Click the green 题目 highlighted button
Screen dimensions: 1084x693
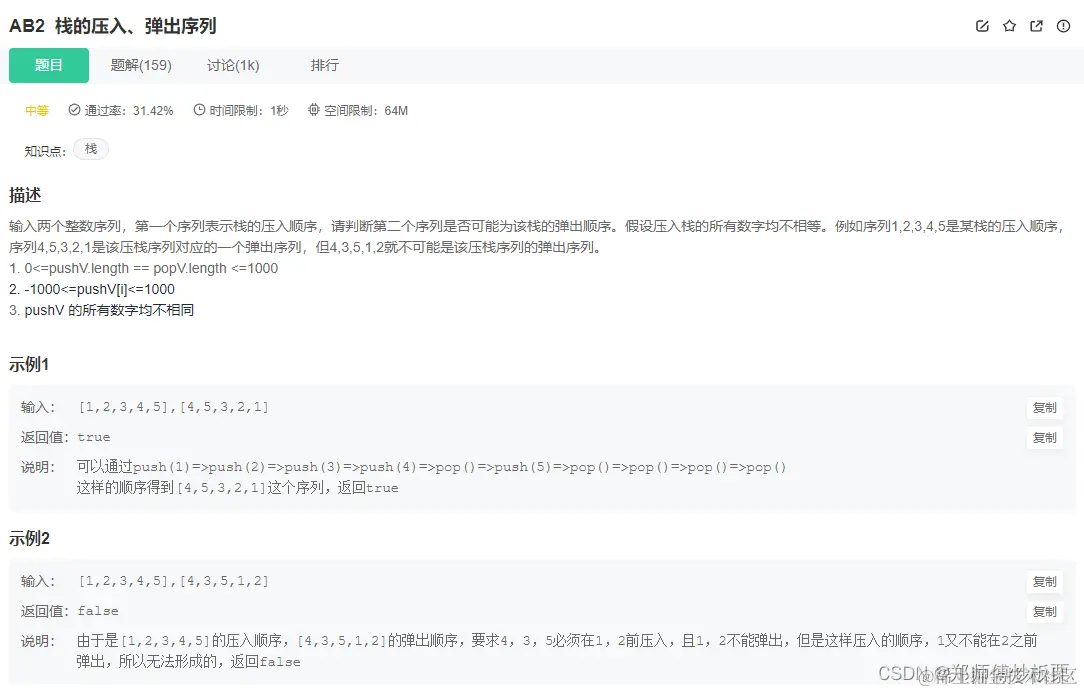(48, 65)
